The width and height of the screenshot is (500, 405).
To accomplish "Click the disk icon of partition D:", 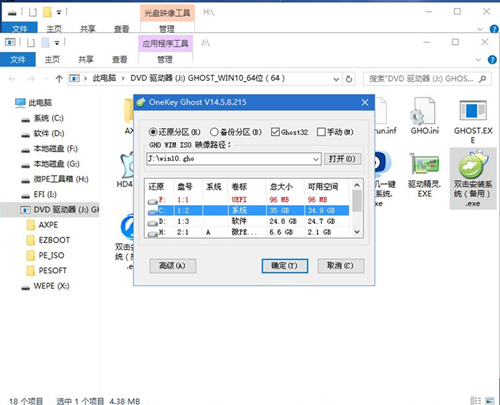I will (x=152, y=223).
